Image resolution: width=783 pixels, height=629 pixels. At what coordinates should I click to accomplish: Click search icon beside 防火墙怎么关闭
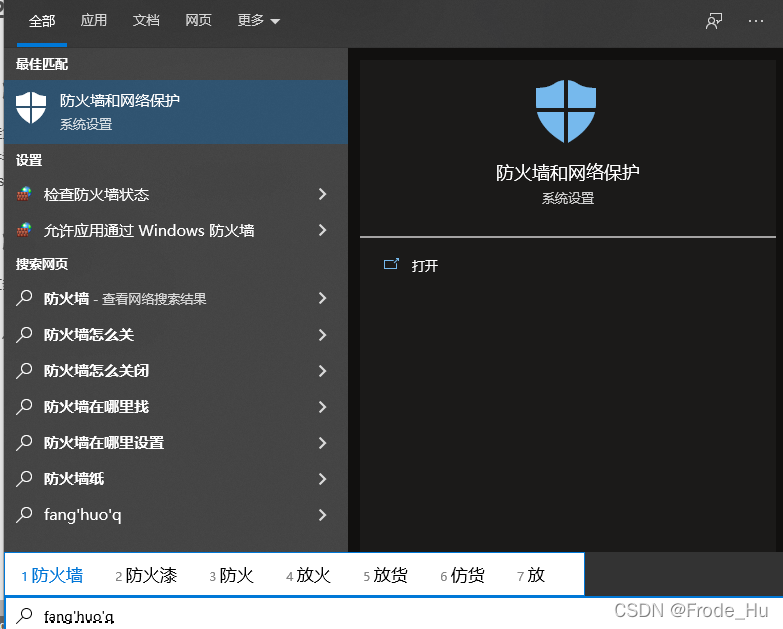pos(24,370)
